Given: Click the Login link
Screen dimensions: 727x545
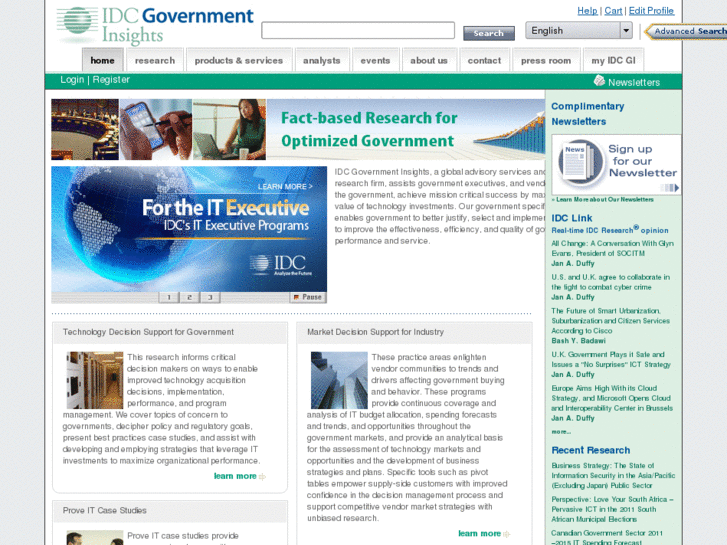Looking at the screenshot, I should 72,79.
